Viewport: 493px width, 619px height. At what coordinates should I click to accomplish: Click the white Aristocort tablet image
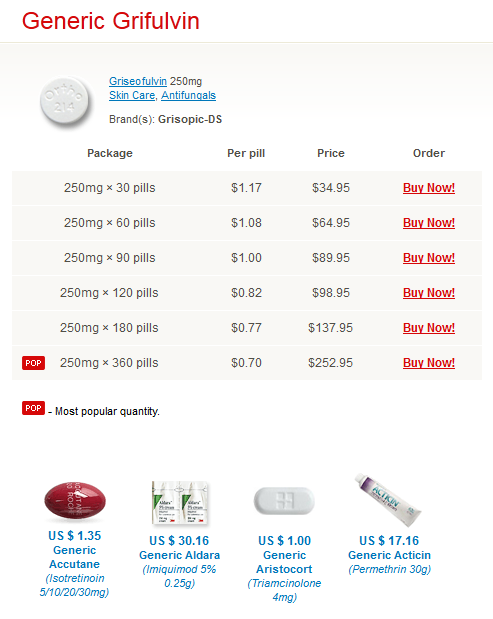click(284, 501)
